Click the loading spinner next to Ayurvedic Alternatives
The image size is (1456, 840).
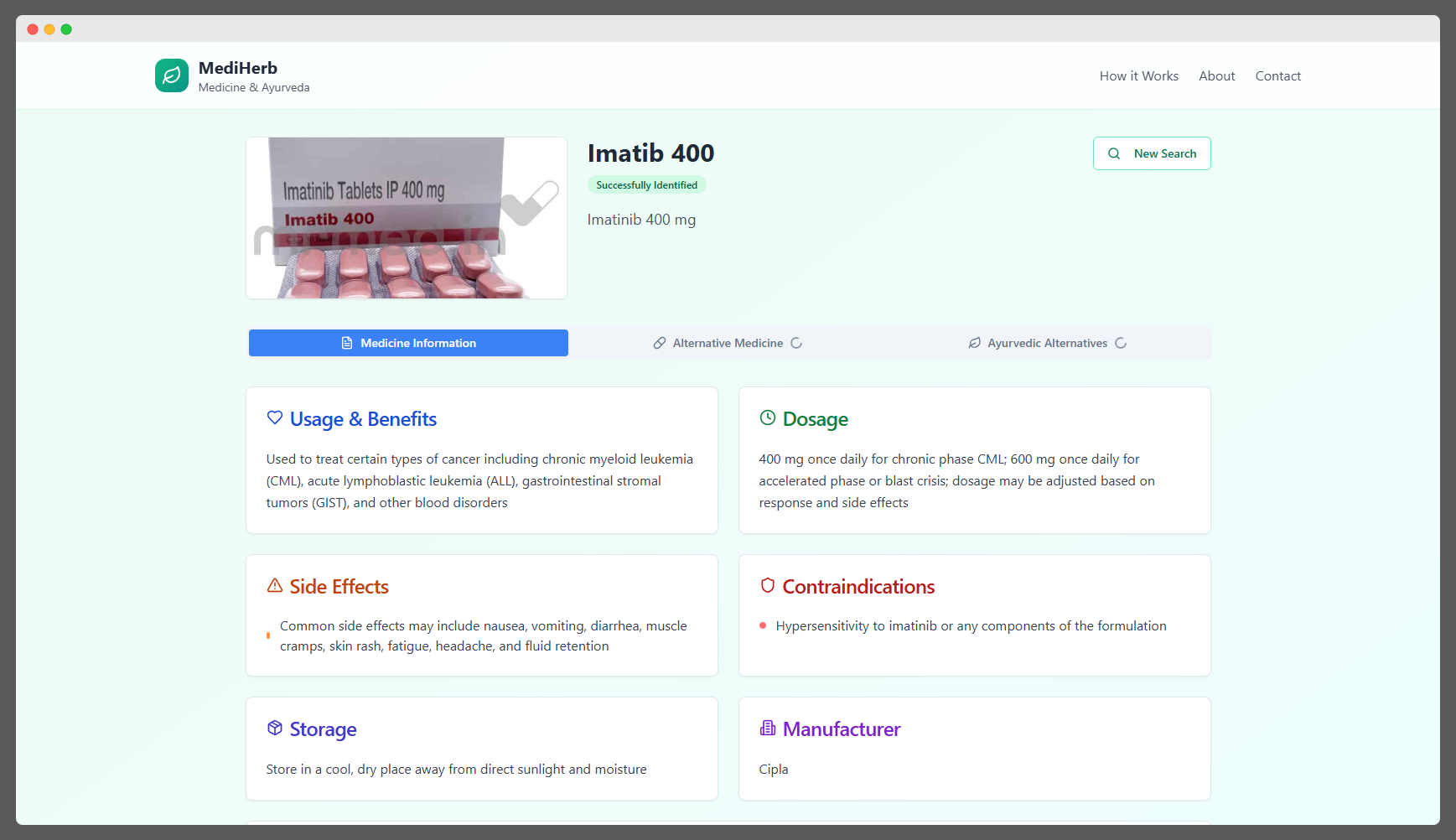click(x=1121, y=343)
